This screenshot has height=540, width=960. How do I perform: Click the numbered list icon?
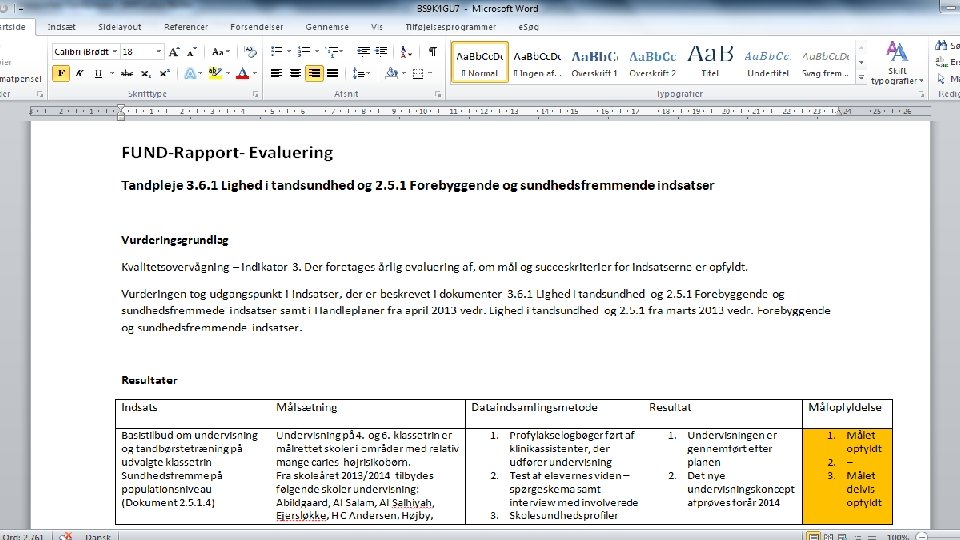pos(303,51)
